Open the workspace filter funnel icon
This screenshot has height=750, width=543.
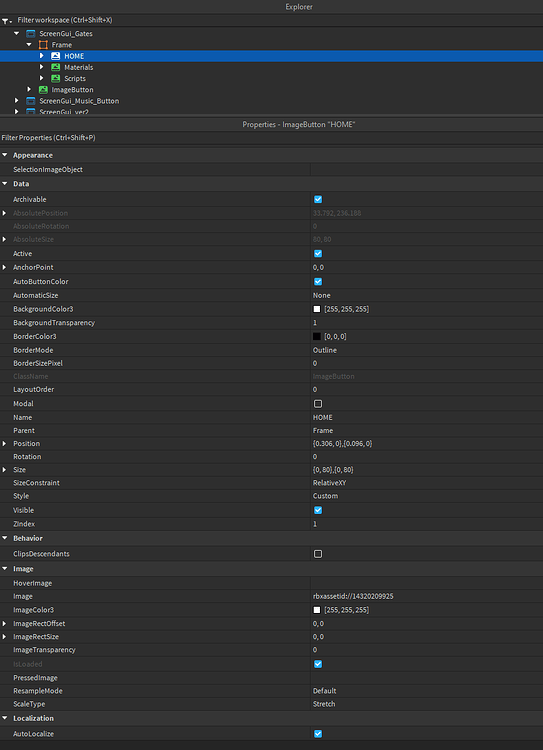pyautogui.click(x=6, y=21)
